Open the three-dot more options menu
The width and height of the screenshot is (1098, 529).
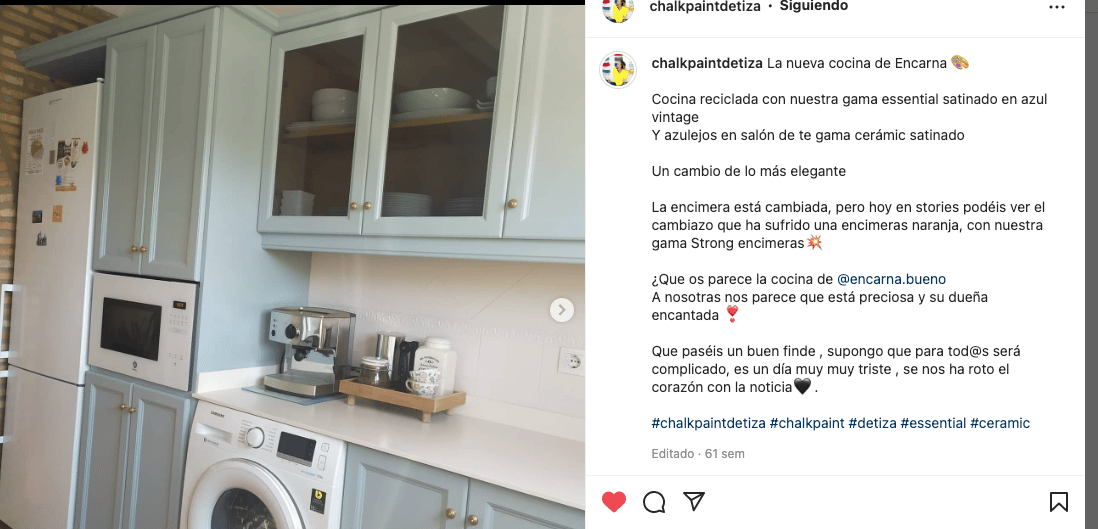pos(1057,7)
